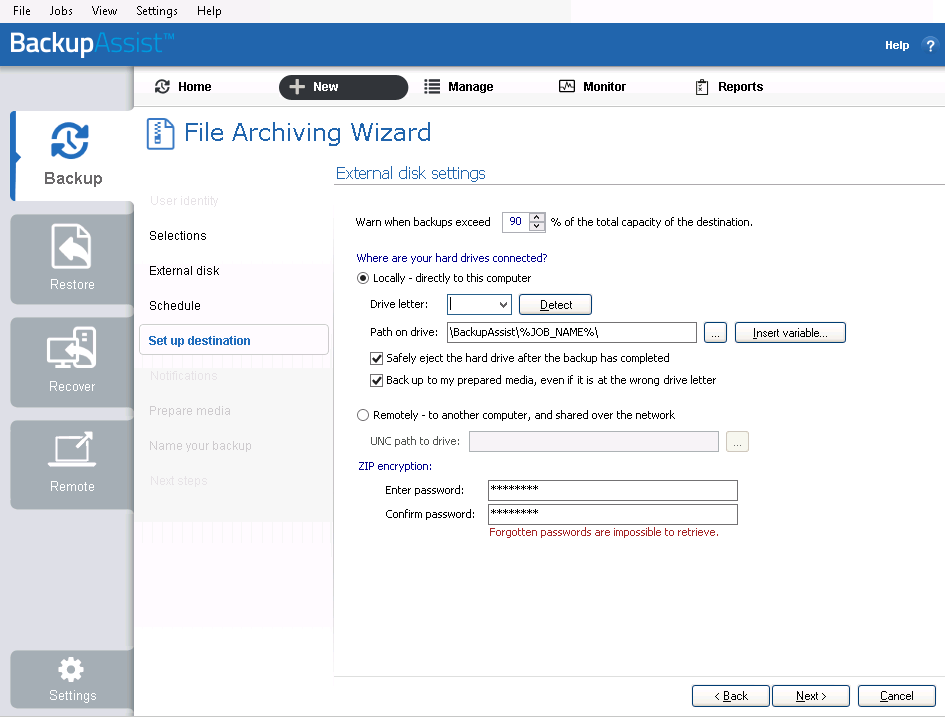Go to the Selections wizard step
The height and width of the screenshot is (717, 945).
click(178, 236)
